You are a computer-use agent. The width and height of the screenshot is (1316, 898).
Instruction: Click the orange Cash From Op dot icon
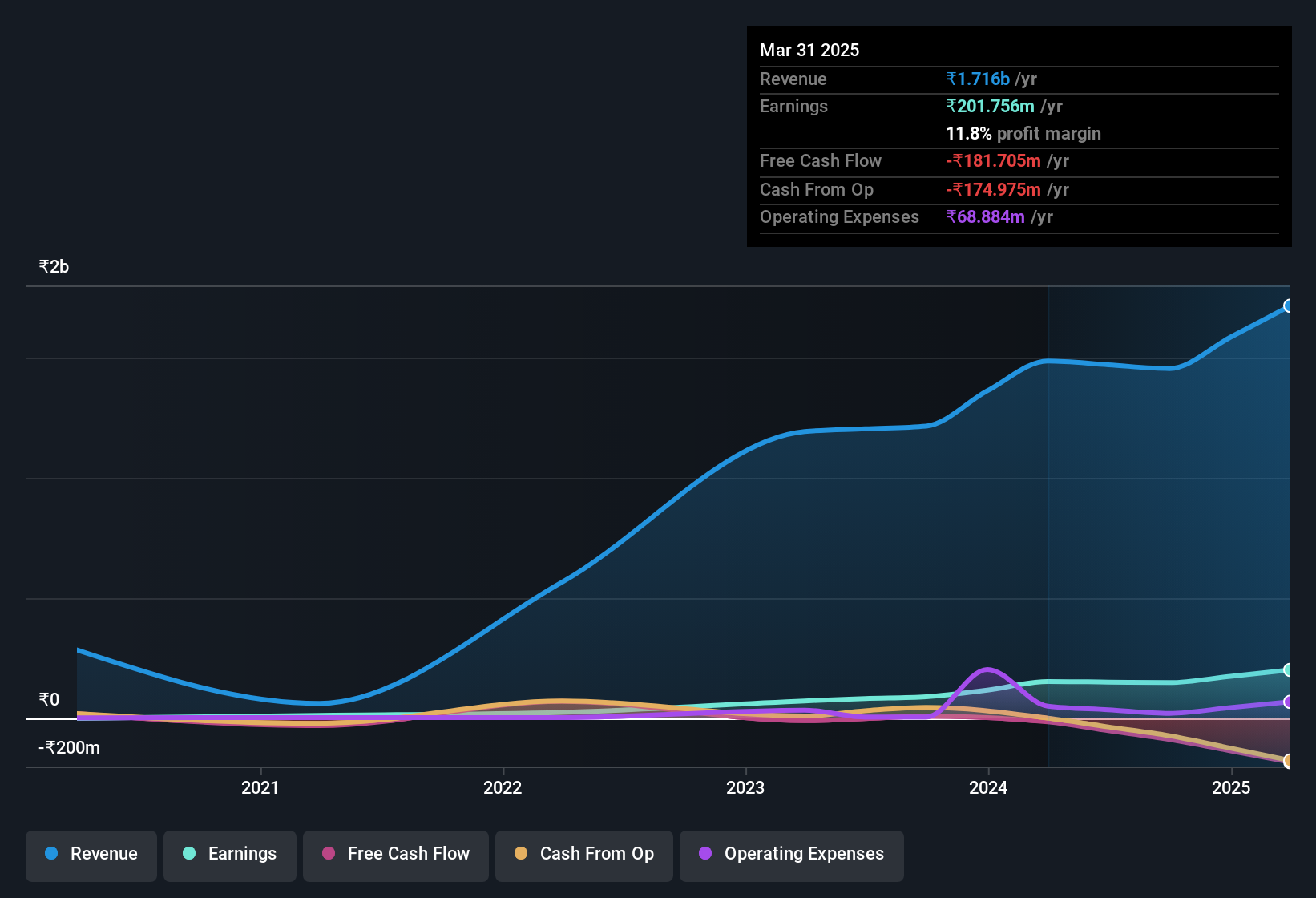(520, 854)
